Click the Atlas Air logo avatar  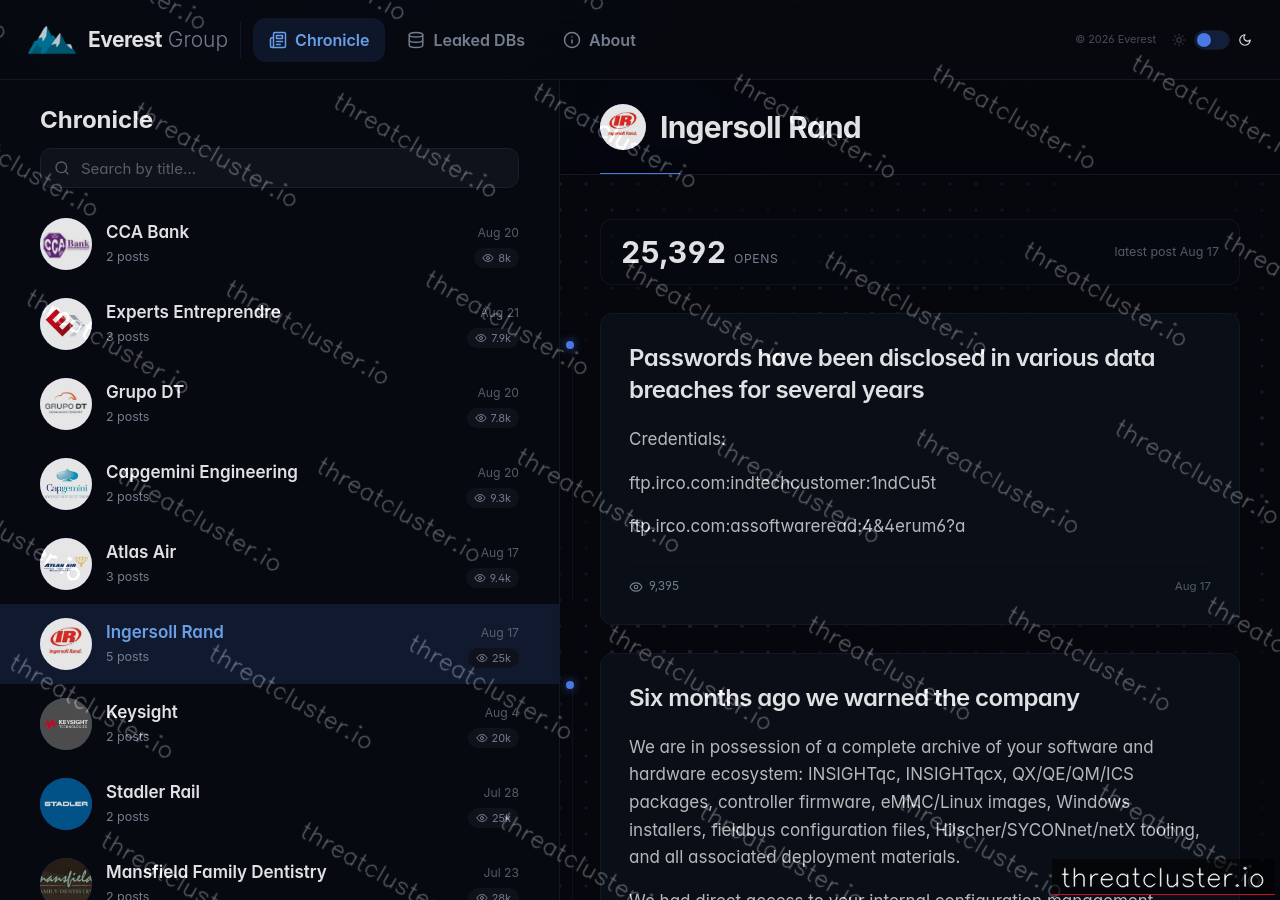66,564
